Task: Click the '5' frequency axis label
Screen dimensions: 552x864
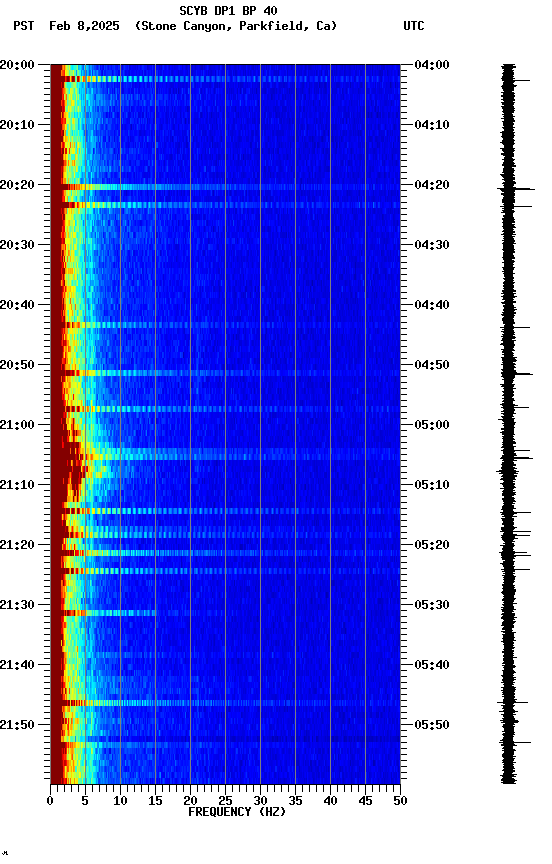Action: coord(85,801)
